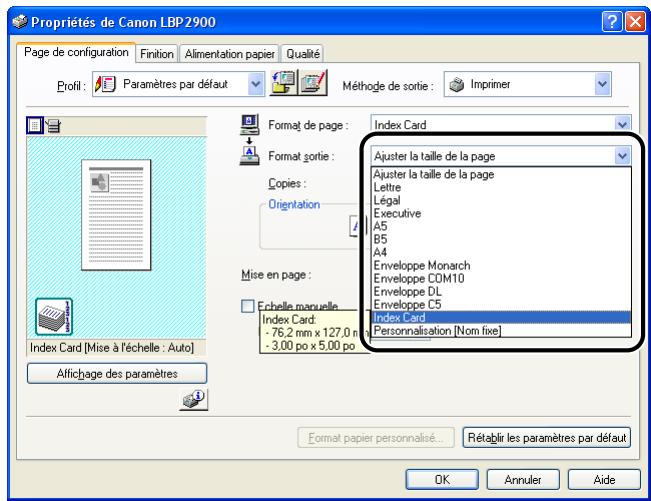
Task: Click the page preview thumbnail
Action: coord(116,215)
